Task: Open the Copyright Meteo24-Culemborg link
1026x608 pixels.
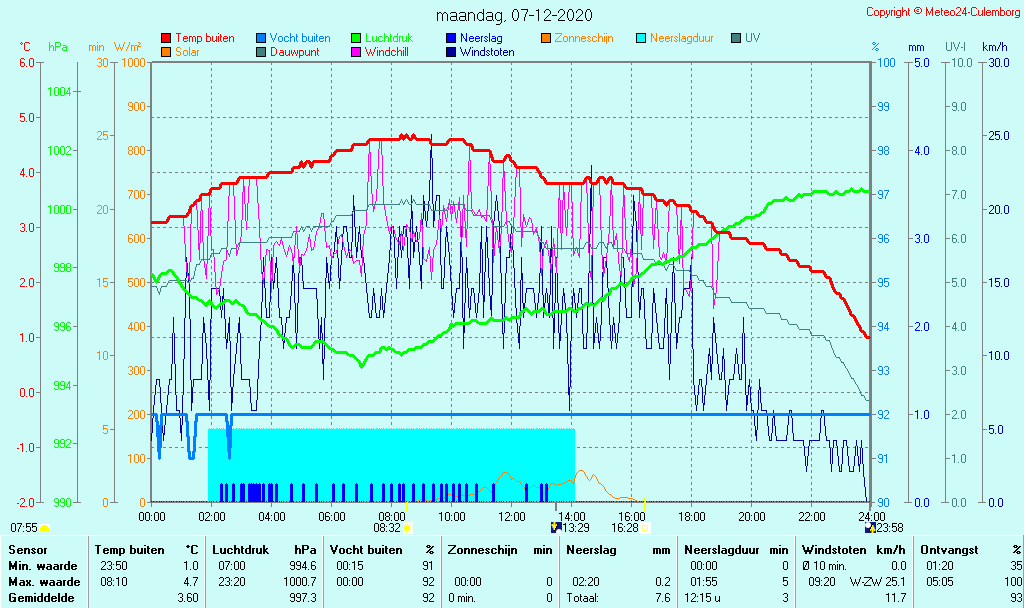Action: tap(943, 12)
